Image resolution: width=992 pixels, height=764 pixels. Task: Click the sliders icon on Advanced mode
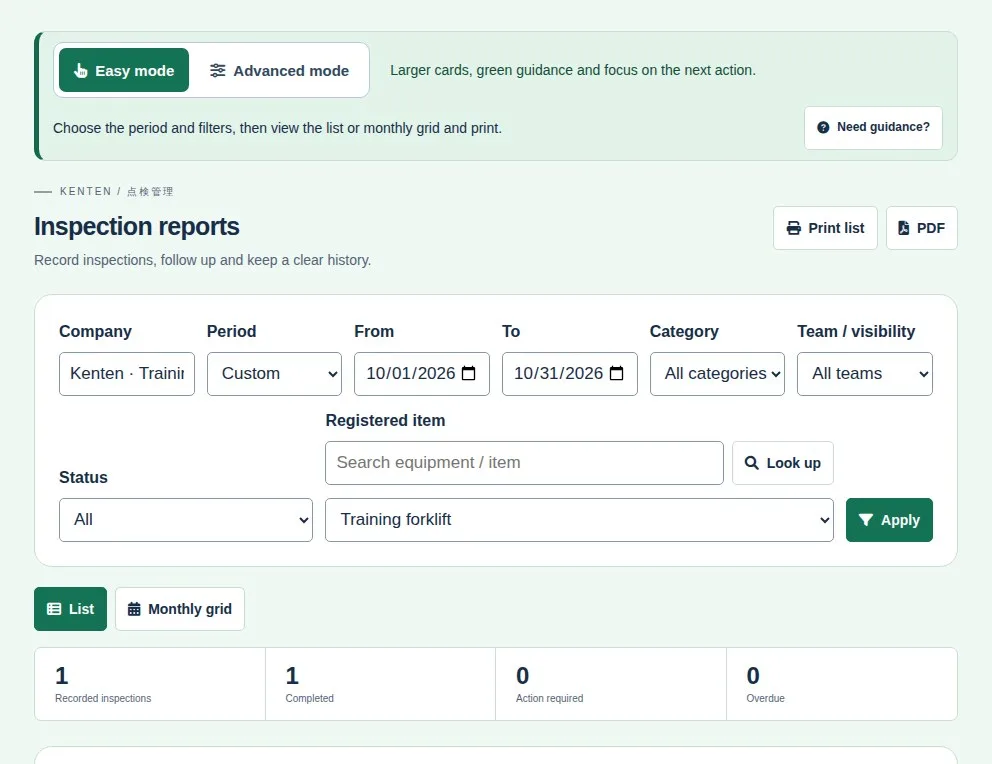pos(218,70)
